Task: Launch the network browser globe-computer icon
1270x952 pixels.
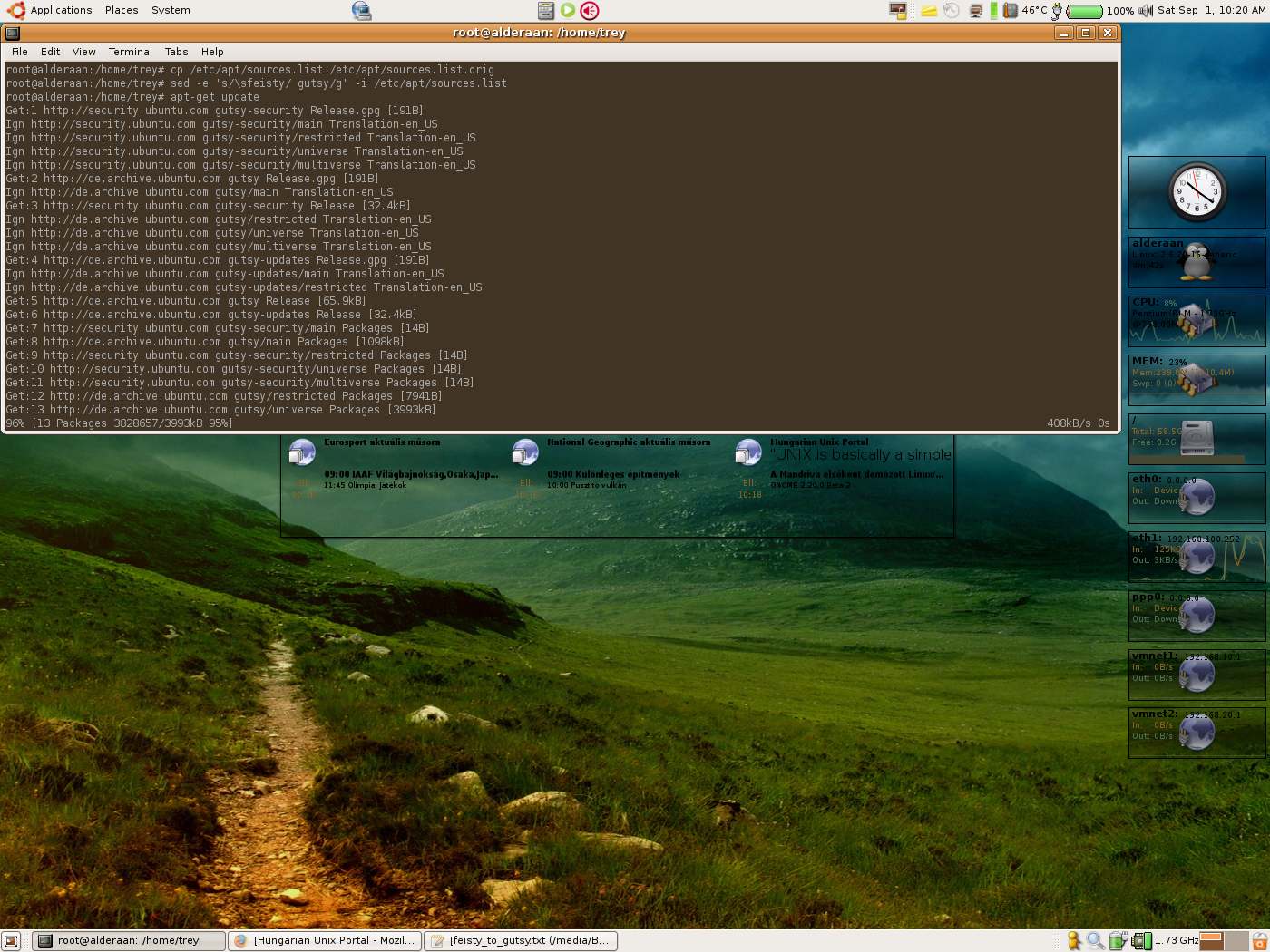Action: 361,10
